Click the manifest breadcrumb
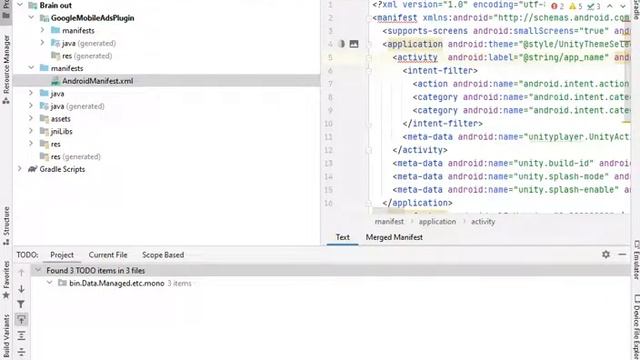The height and width of the screenshot is (360, 640). (389, 222)
